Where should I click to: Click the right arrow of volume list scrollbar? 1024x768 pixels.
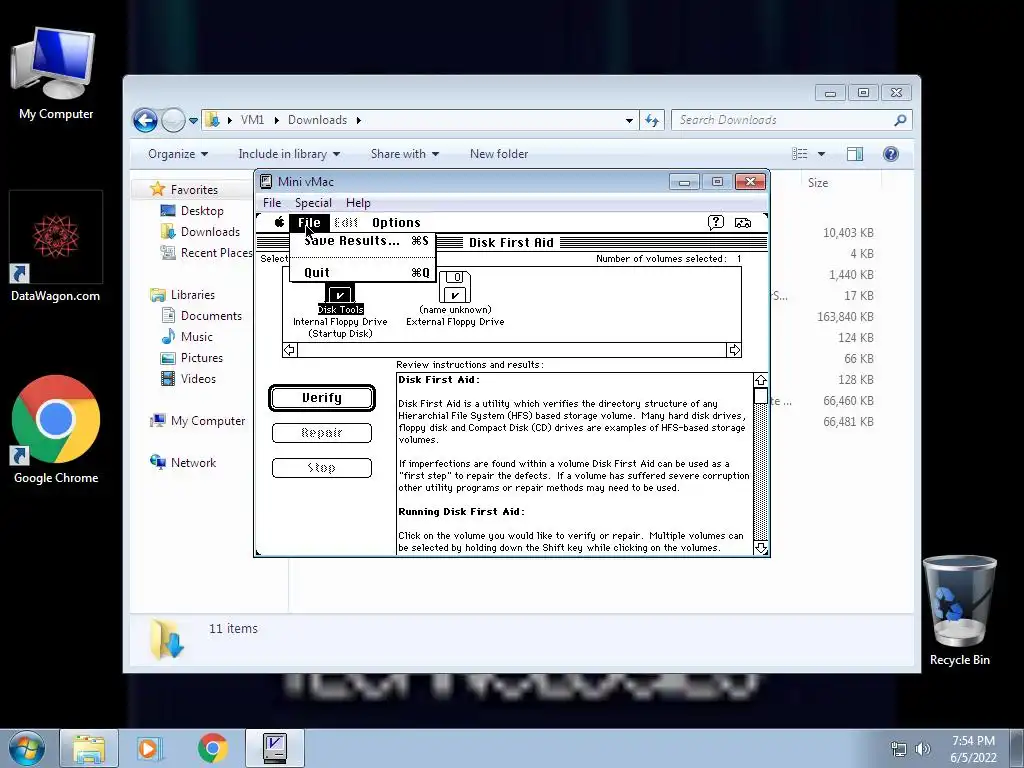[x=734, y=350]
